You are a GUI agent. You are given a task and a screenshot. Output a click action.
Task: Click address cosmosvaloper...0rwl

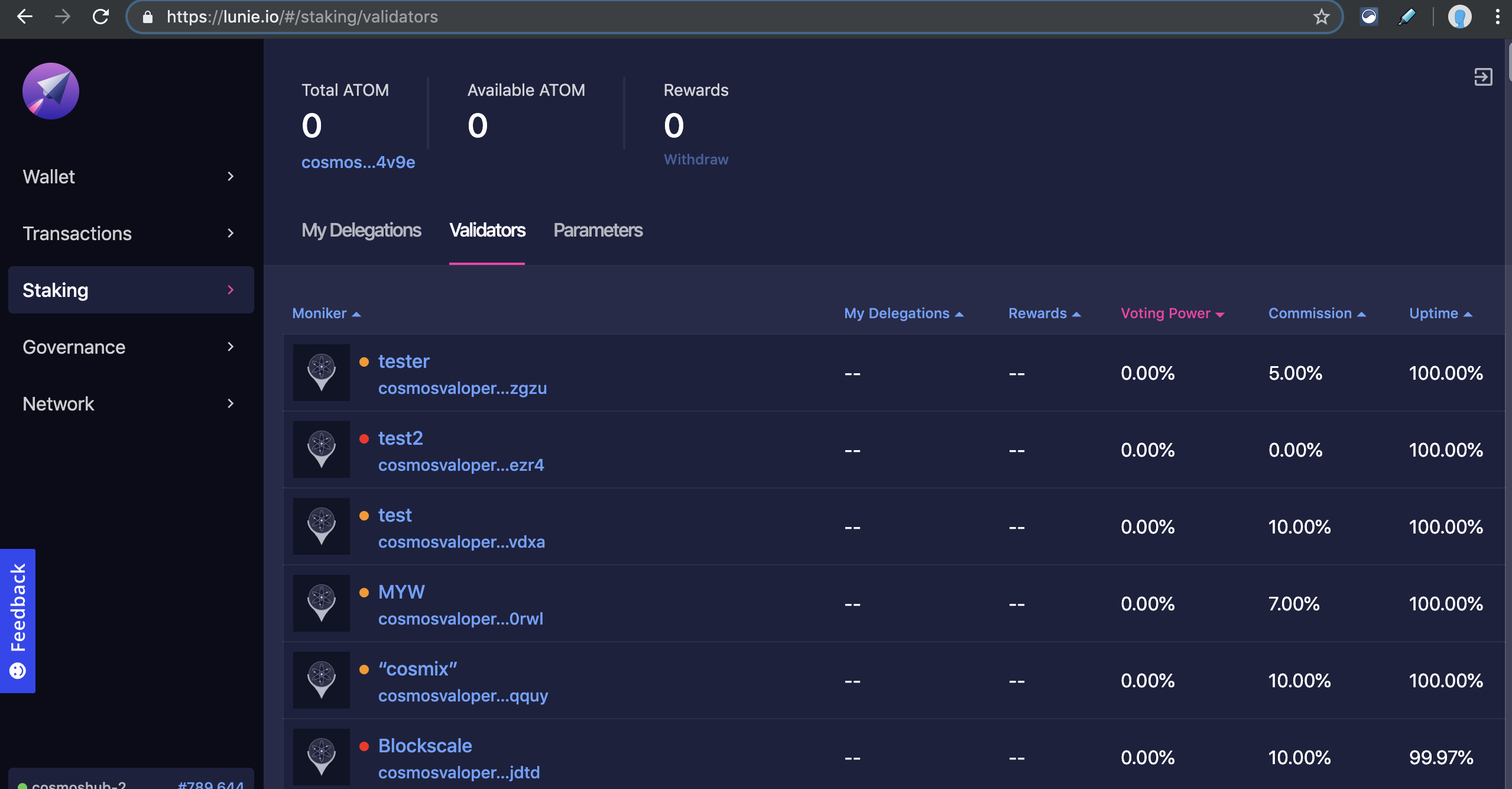pyautogui.click(x=460, y=619)
